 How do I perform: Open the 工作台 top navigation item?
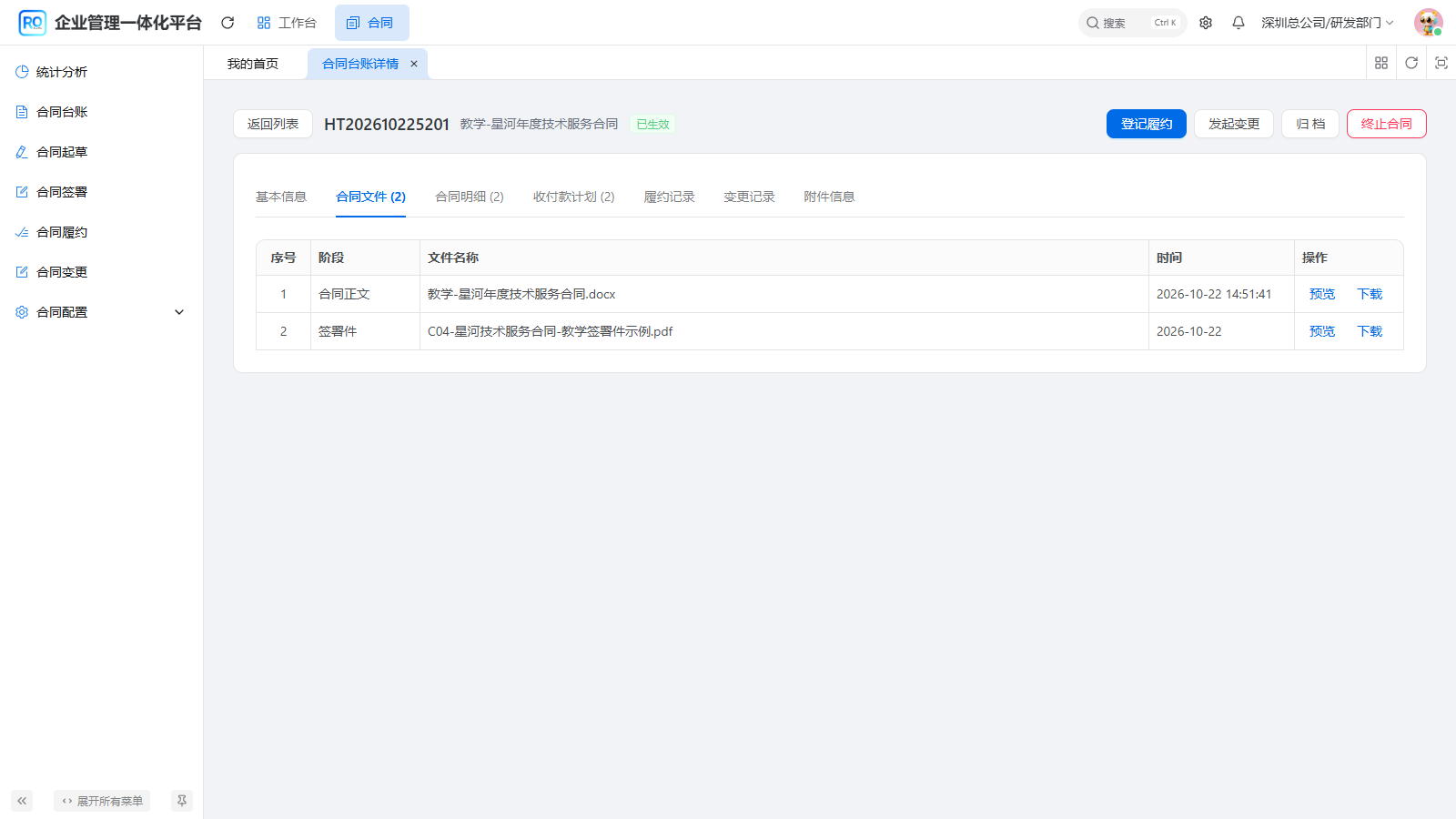point(287,23)
